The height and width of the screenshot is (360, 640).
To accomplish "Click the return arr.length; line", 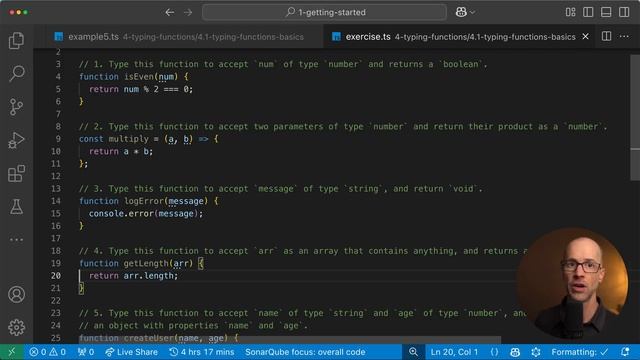I will pos(133,276).
